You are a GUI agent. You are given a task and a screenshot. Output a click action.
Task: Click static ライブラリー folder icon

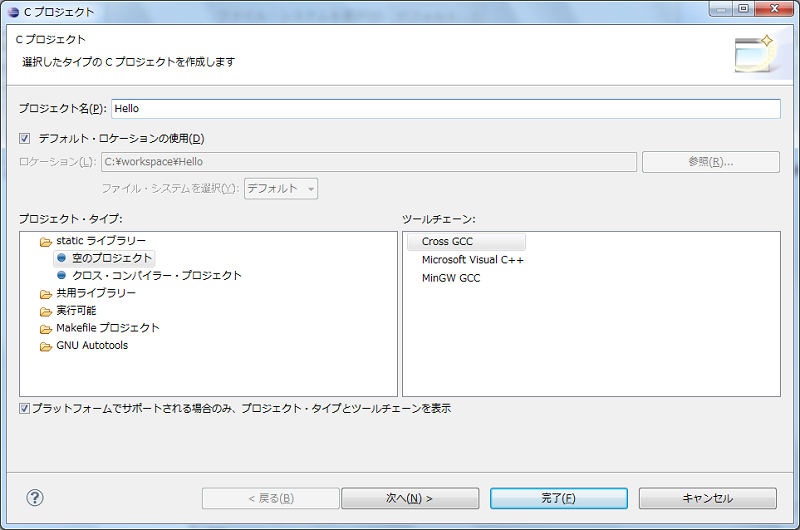[46, 241]
